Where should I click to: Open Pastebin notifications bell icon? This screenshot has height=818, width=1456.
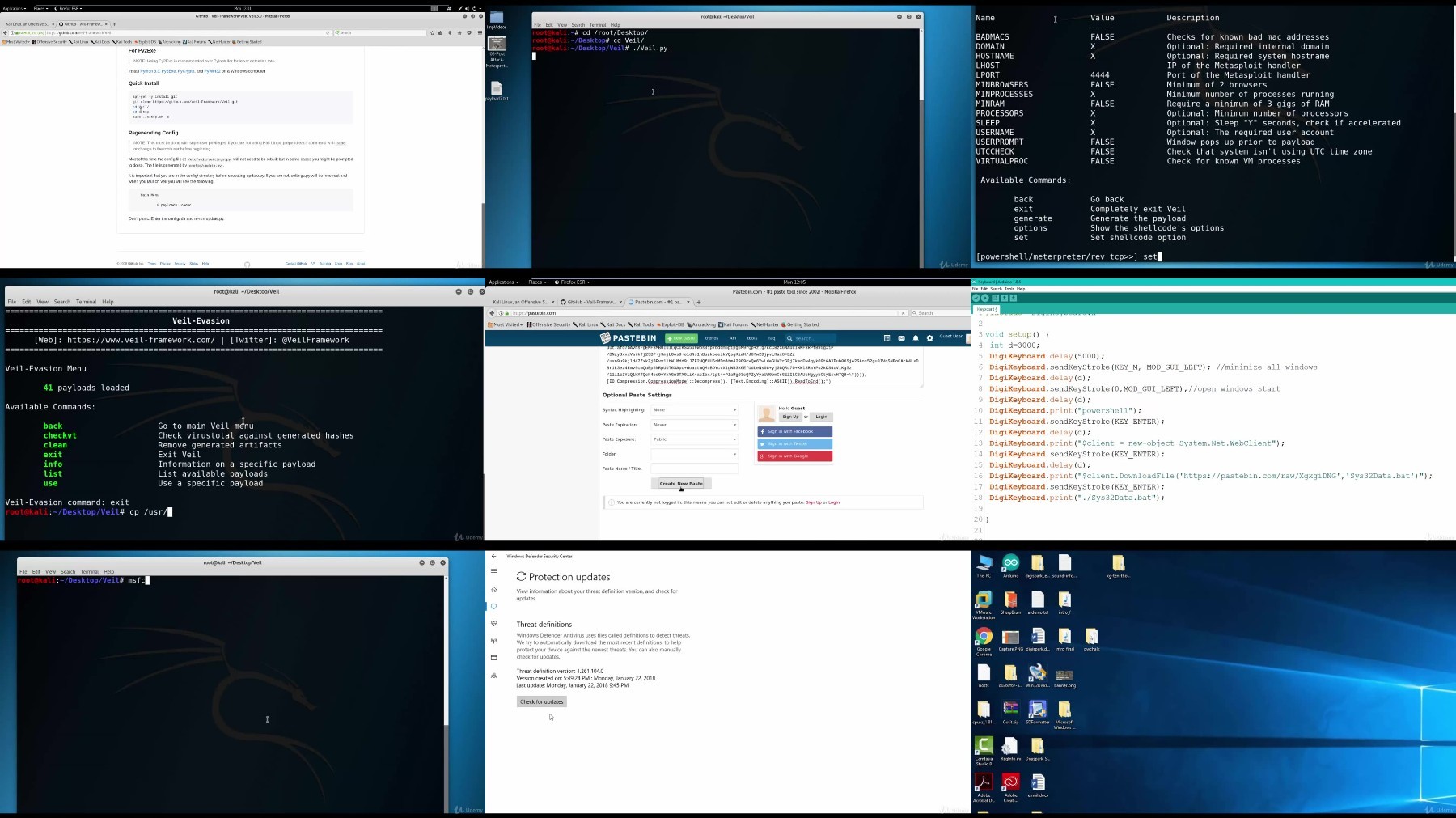(x=916, y=338)
